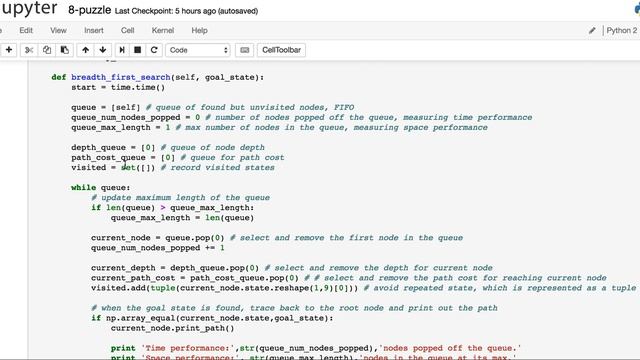
Task: Click 'queue_max_length = len(queue)' assignment line
Action: tap(182, 218)
